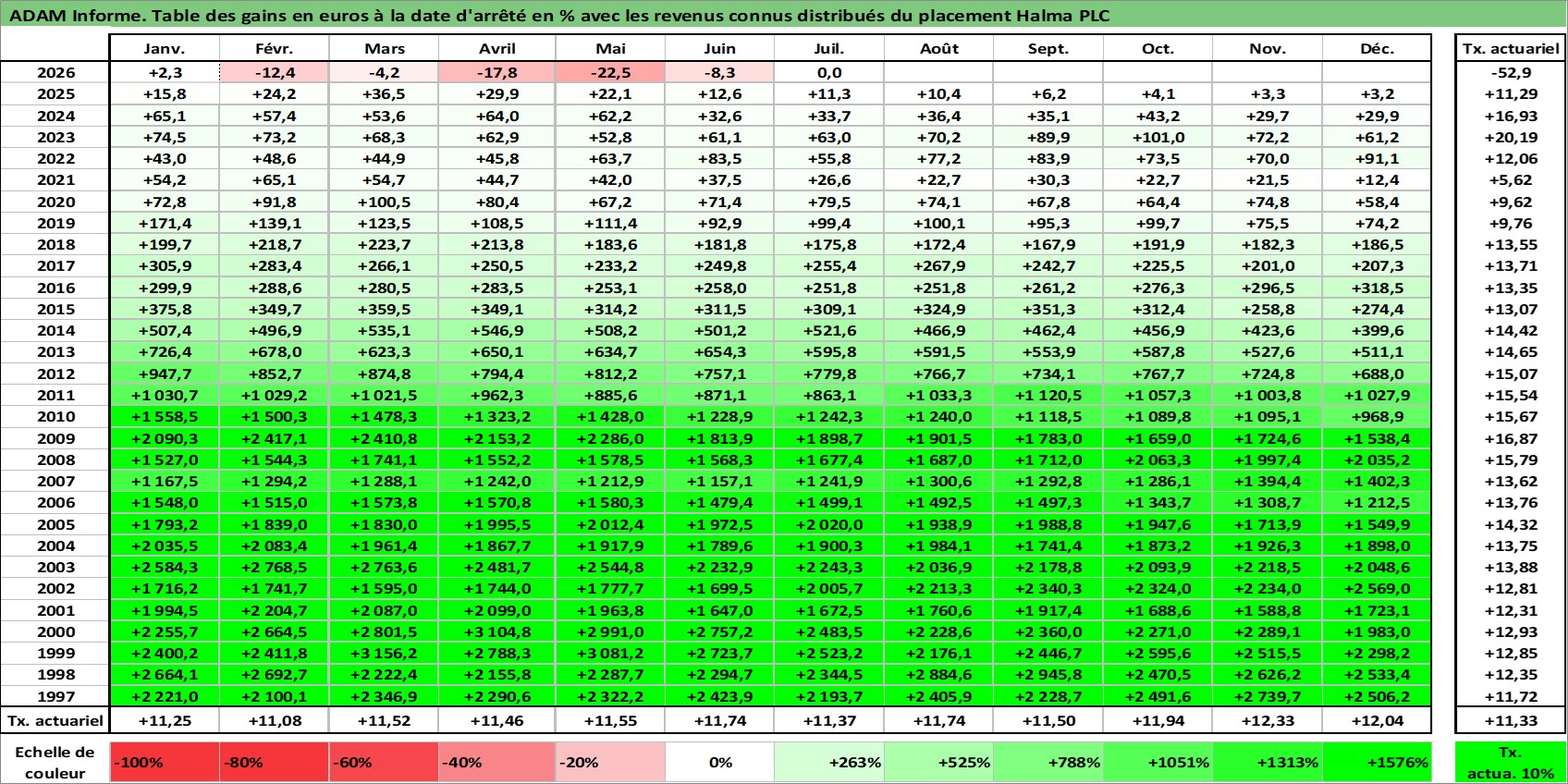1568x784 pixels.
Task: Click the -12,4 cell for Févr. 2026
Action: tap(274, 73)
